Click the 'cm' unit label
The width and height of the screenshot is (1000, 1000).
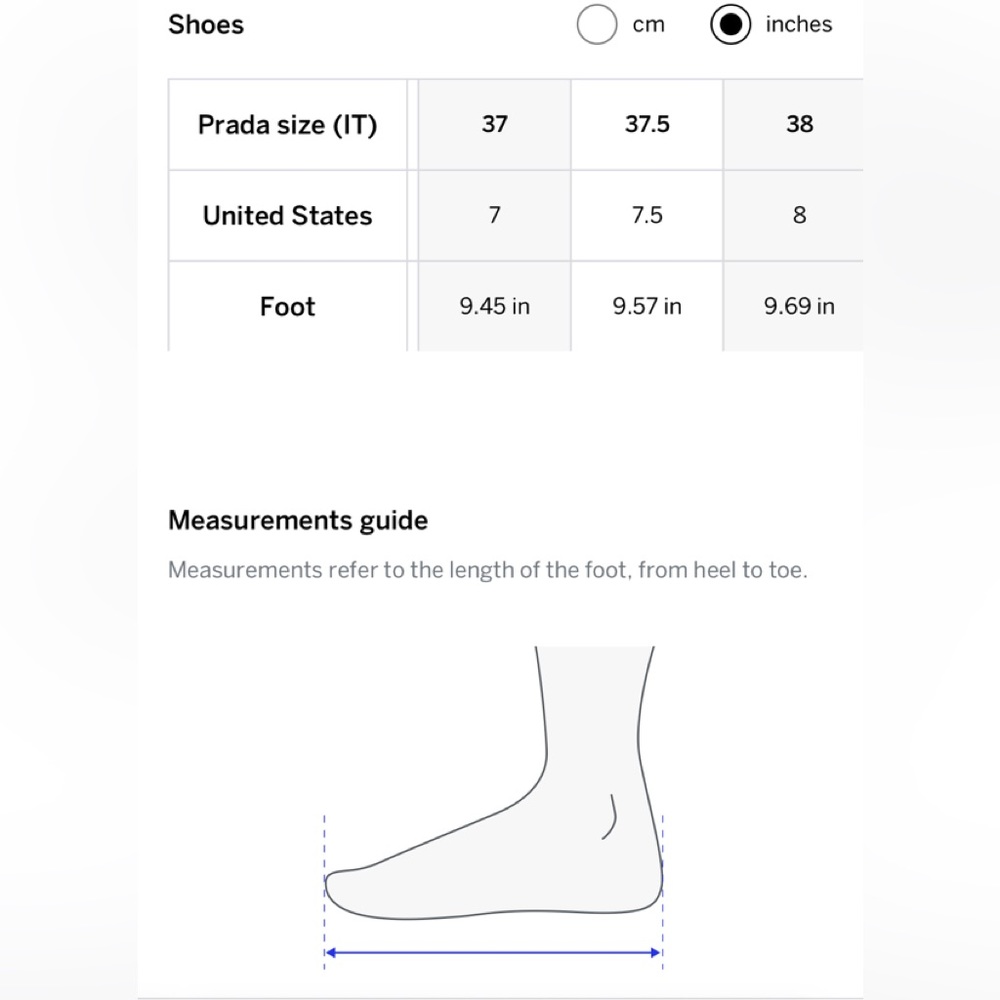pyautogui.click(x=648, y=25)
